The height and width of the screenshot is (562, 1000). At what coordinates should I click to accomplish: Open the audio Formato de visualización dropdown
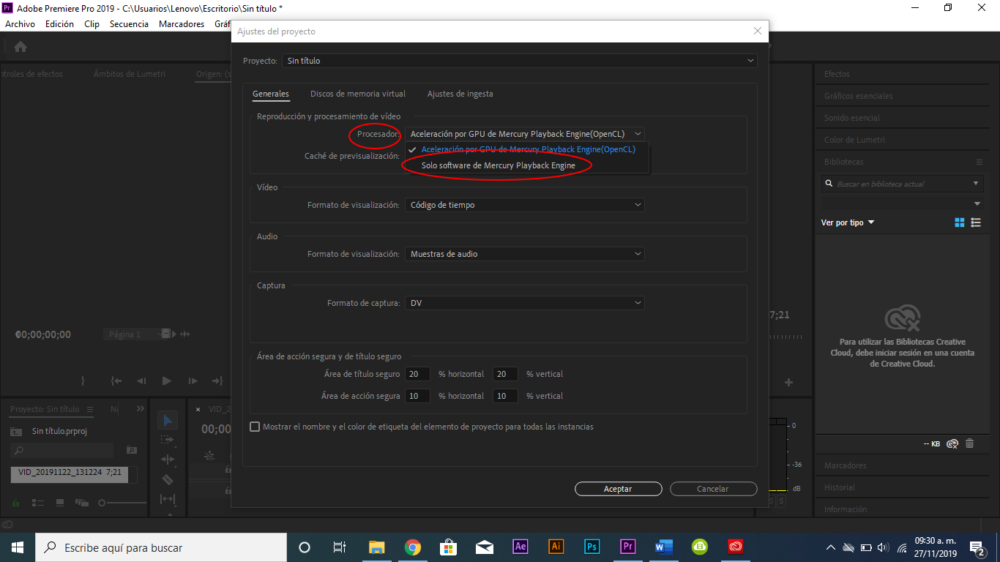pyautogui.click(x=524, y=254)
